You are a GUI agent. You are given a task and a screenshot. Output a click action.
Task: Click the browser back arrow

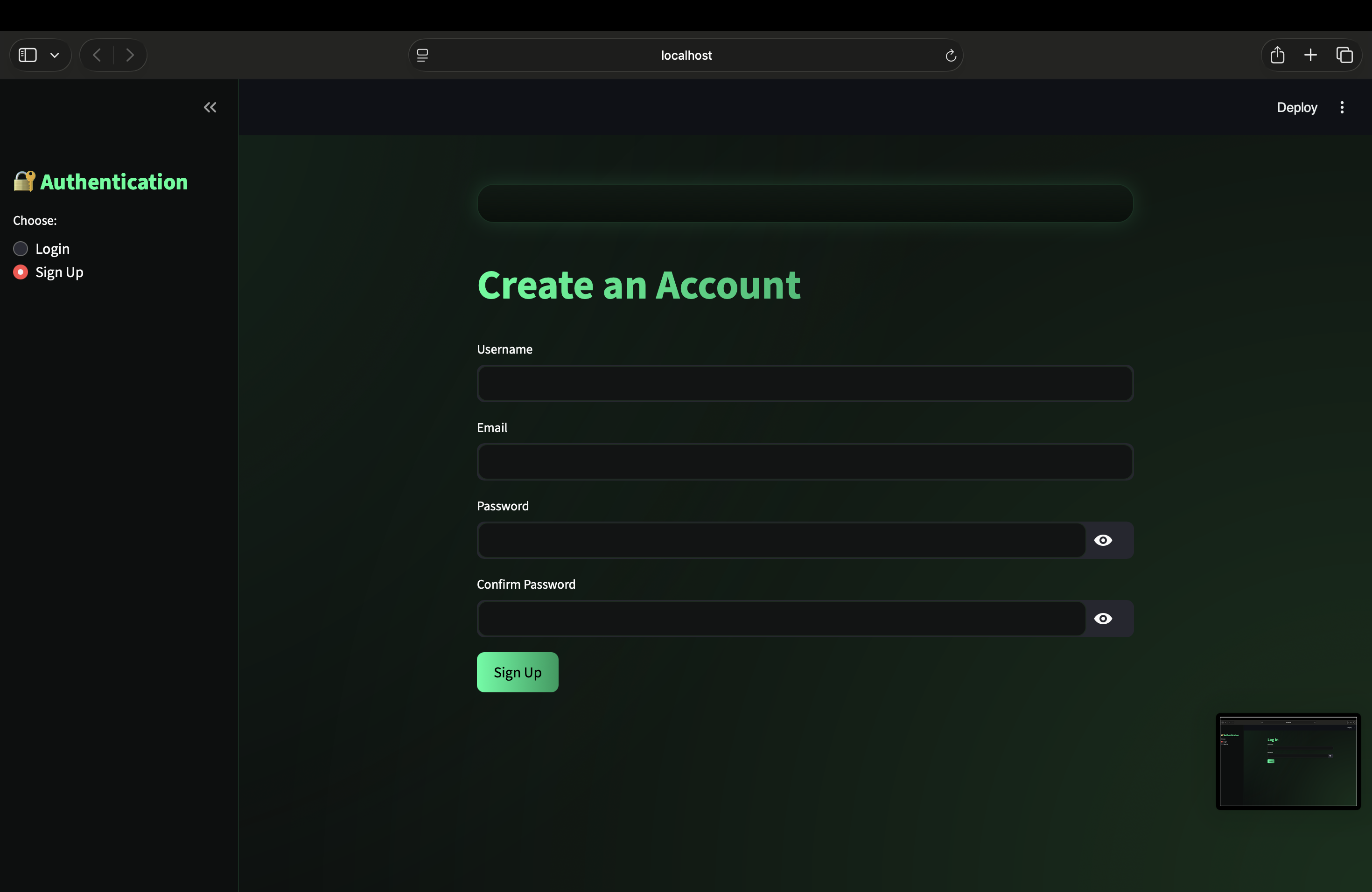tap(97, 56)
